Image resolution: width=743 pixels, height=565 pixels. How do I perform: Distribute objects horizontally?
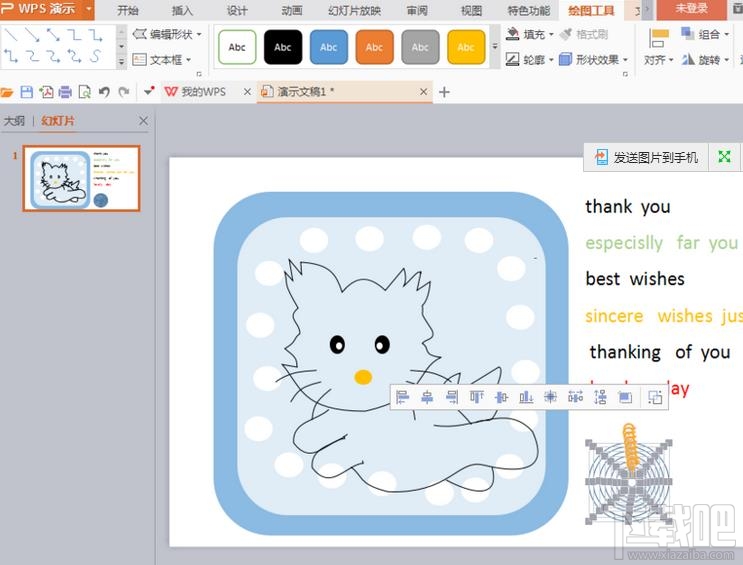click(575, 397)
